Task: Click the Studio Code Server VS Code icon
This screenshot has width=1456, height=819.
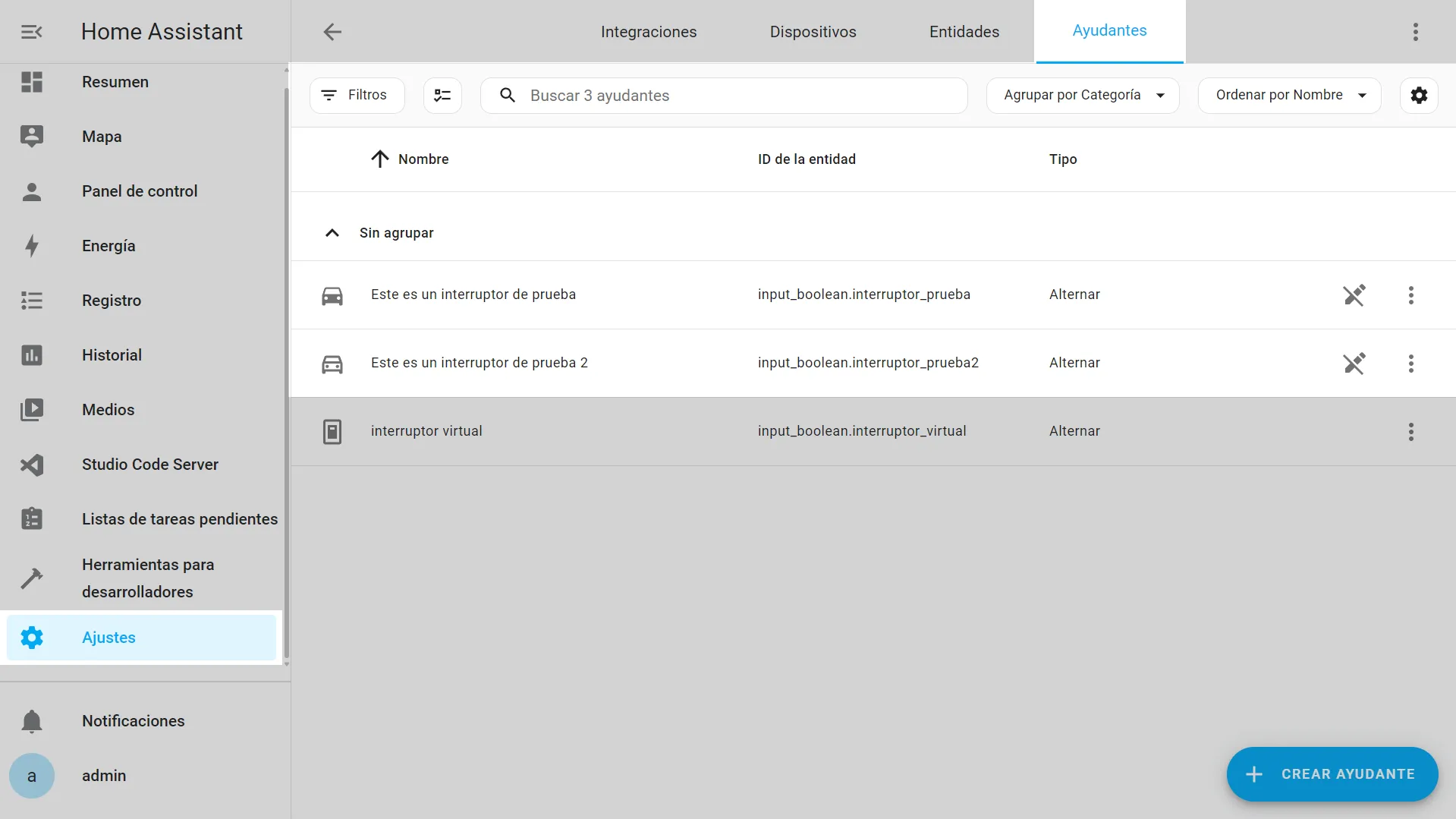Action: pyautogui.click(x=32, y=465)
